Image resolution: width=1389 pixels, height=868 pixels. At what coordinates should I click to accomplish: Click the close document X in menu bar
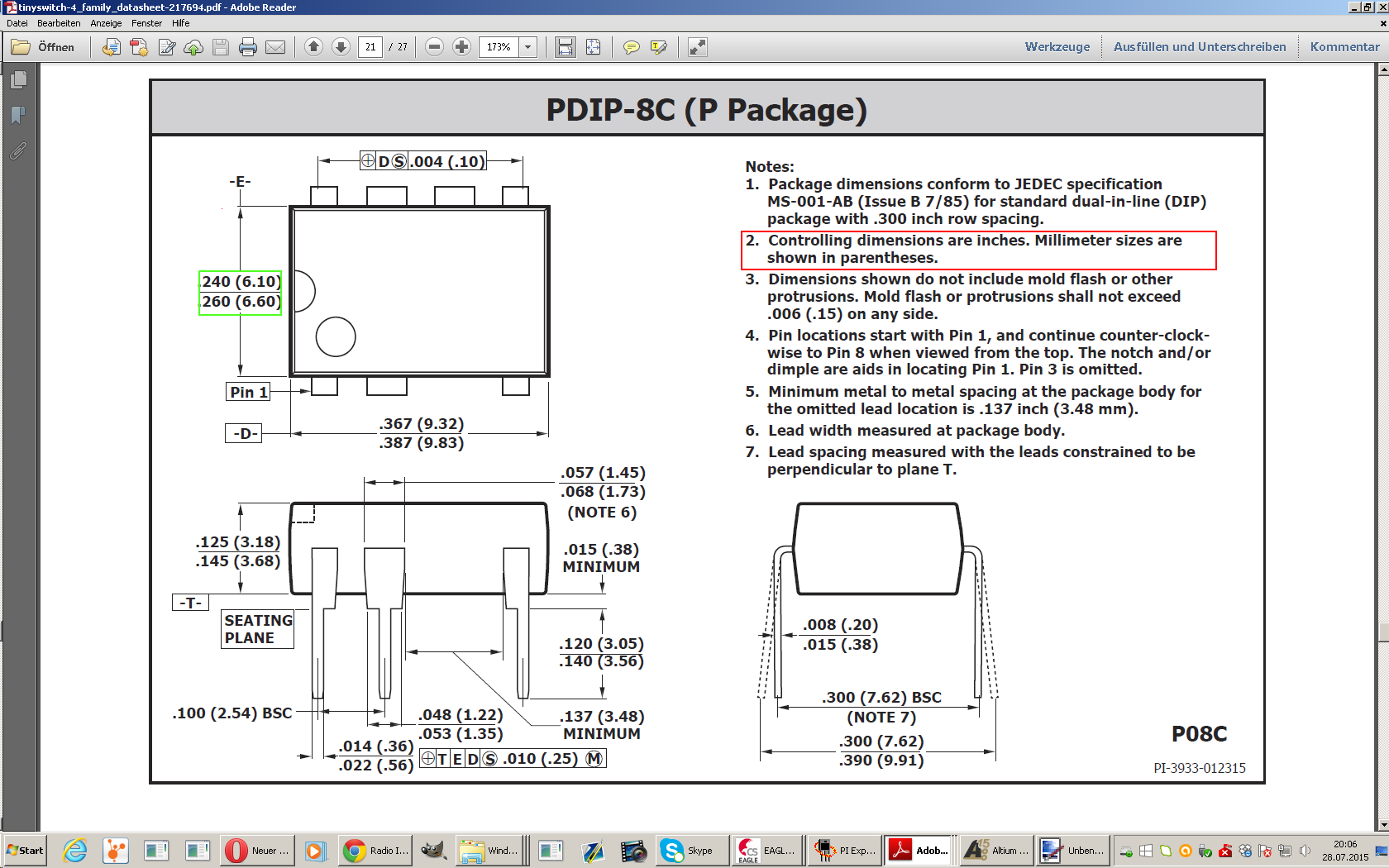[1383, 23]
